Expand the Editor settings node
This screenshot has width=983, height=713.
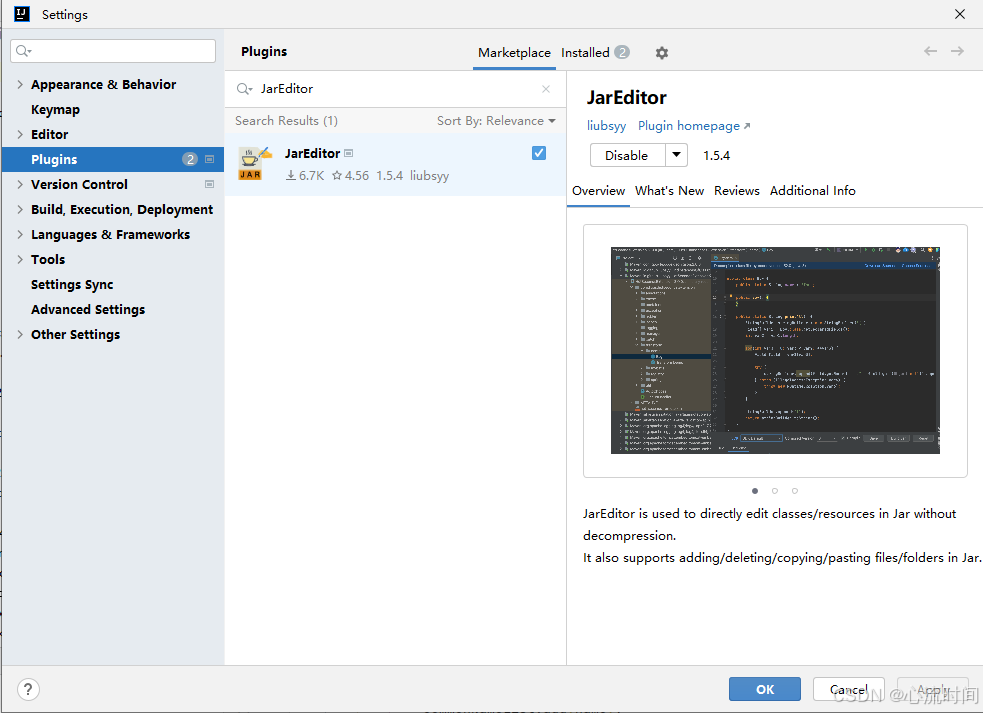19,134
